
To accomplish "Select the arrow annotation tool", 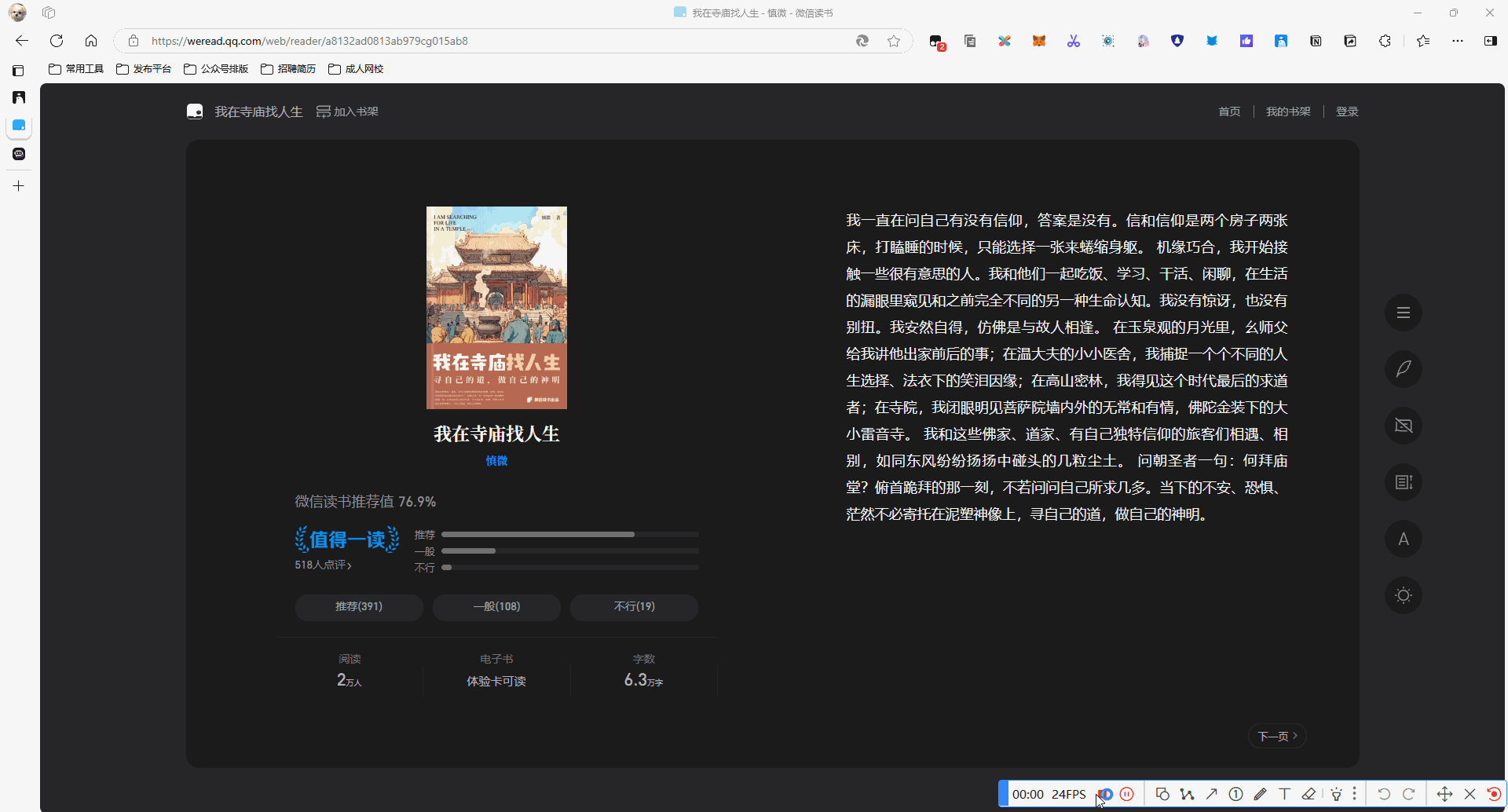I will click(1212, 794).
